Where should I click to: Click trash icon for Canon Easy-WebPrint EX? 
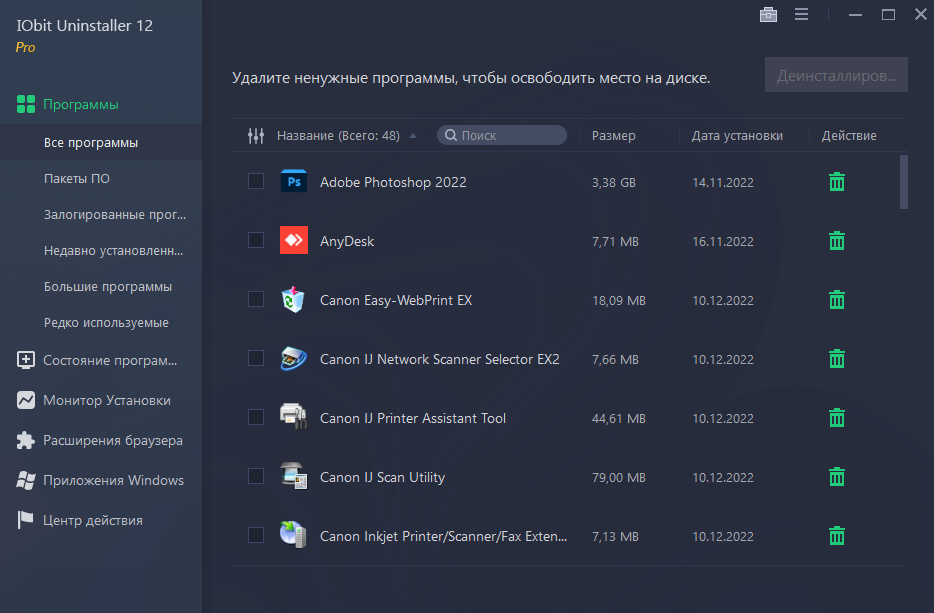click(837, 300)
